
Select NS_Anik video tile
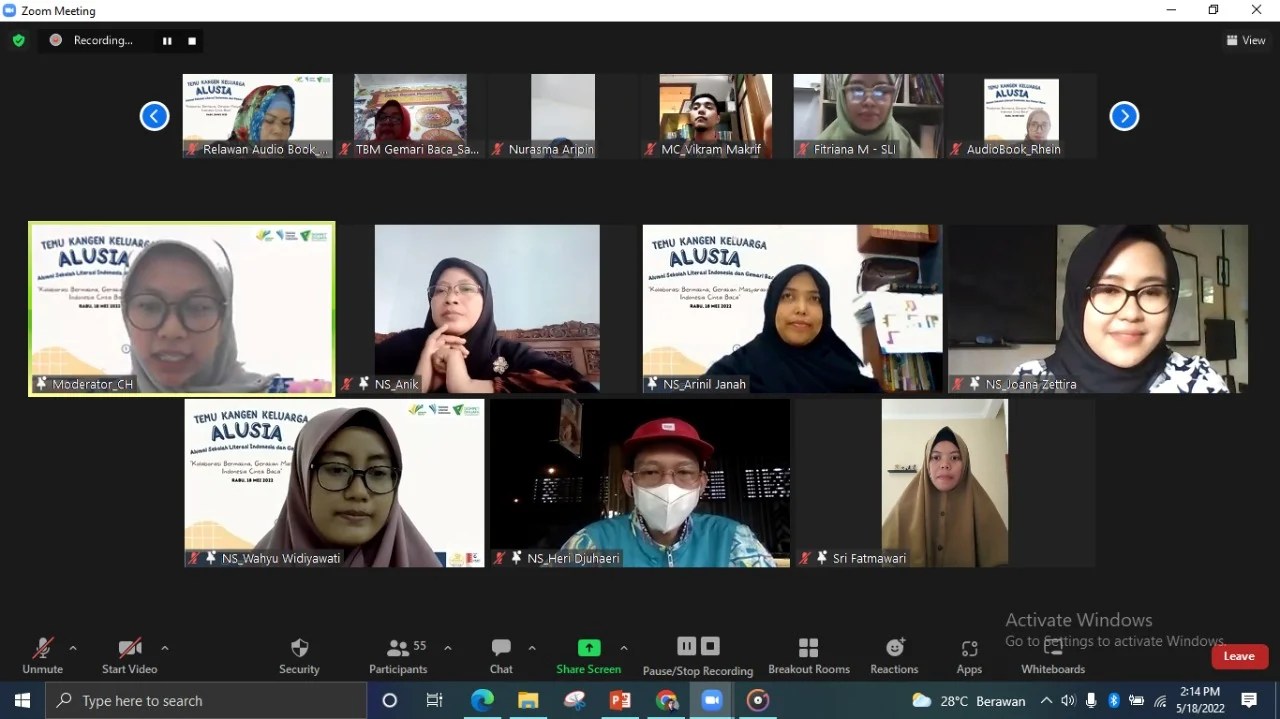coord(487,309)
